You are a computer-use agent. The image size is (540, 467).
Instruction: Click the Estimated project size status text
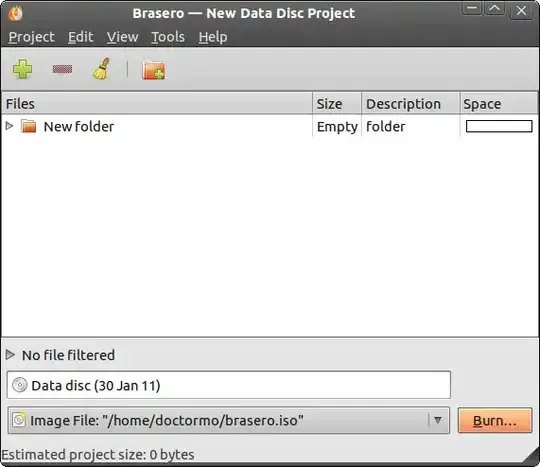[x=98, y=455]
